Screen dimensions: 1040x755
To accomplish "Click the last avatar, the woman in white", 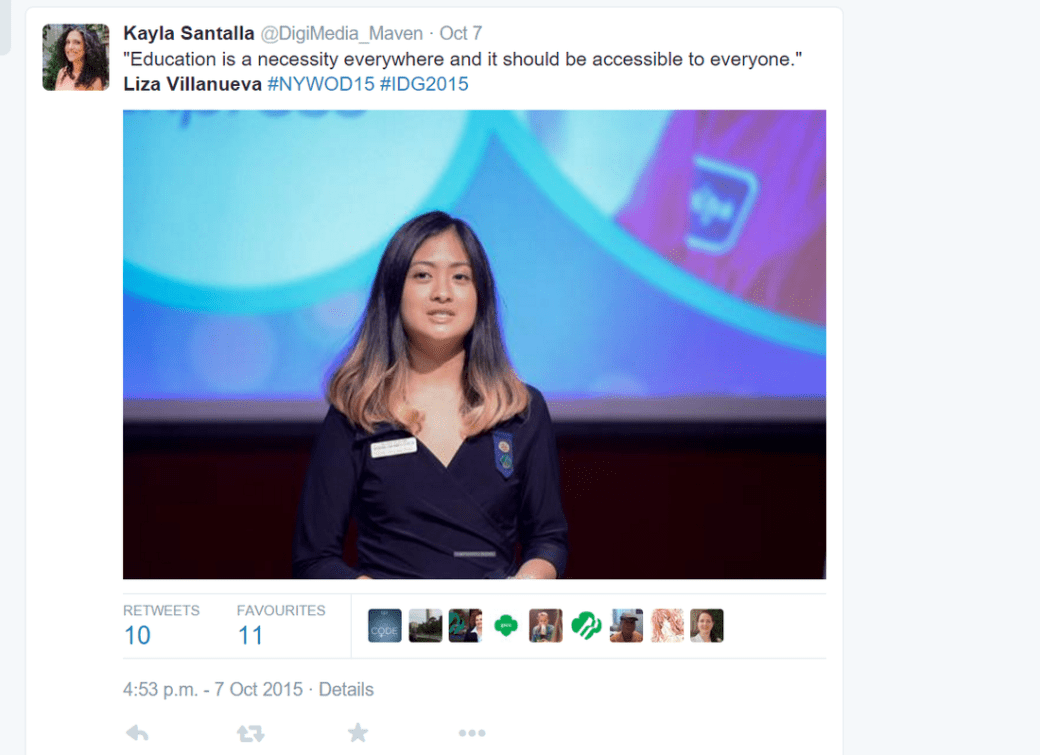I will pyautogui.click(x=707, y=626).
